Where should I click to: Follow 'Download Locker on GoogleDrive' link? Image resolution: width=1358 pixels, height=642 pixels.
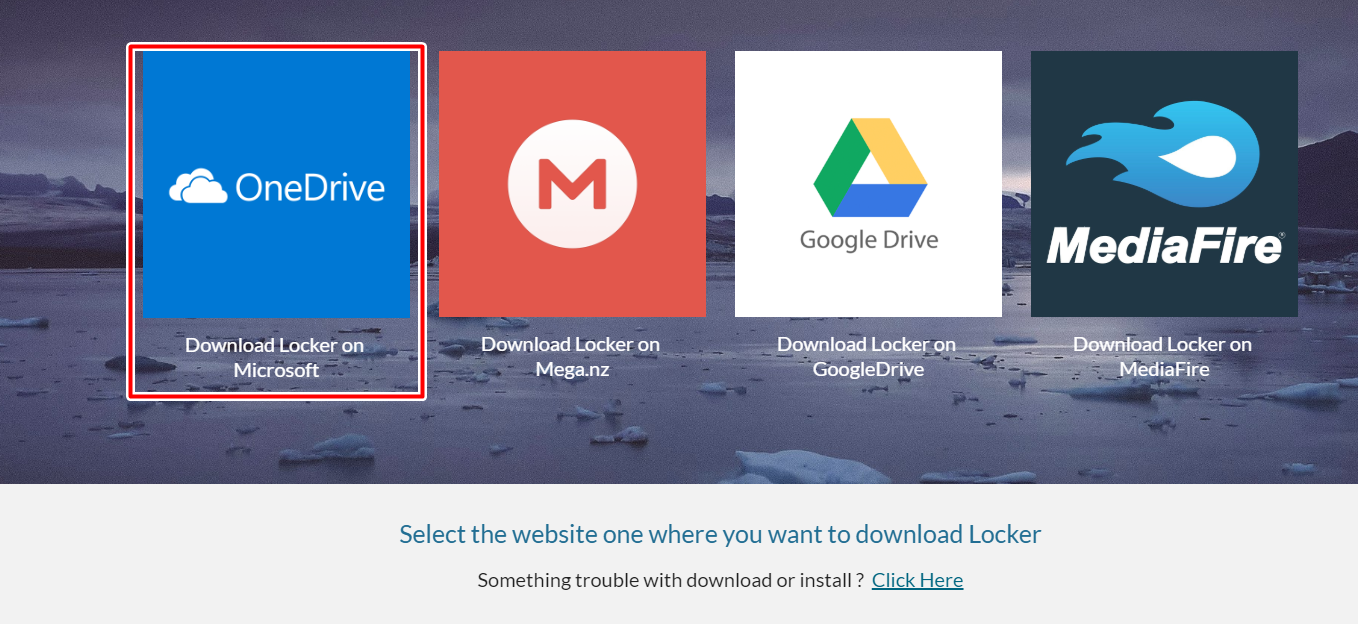pos(867,357)
